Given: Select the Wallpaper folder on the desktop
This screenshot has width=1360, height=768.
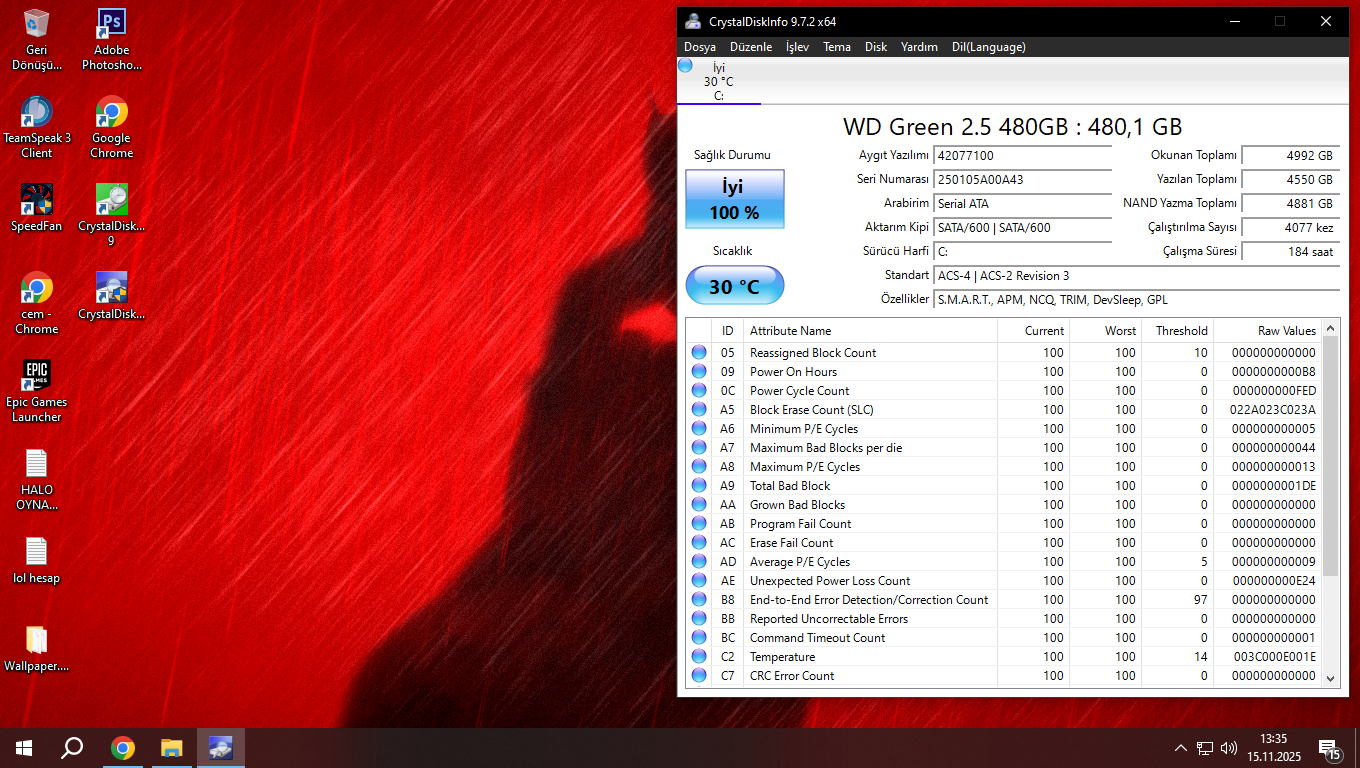Looking at the screenshot, I should pyautogui.click(x=36, y=648).
